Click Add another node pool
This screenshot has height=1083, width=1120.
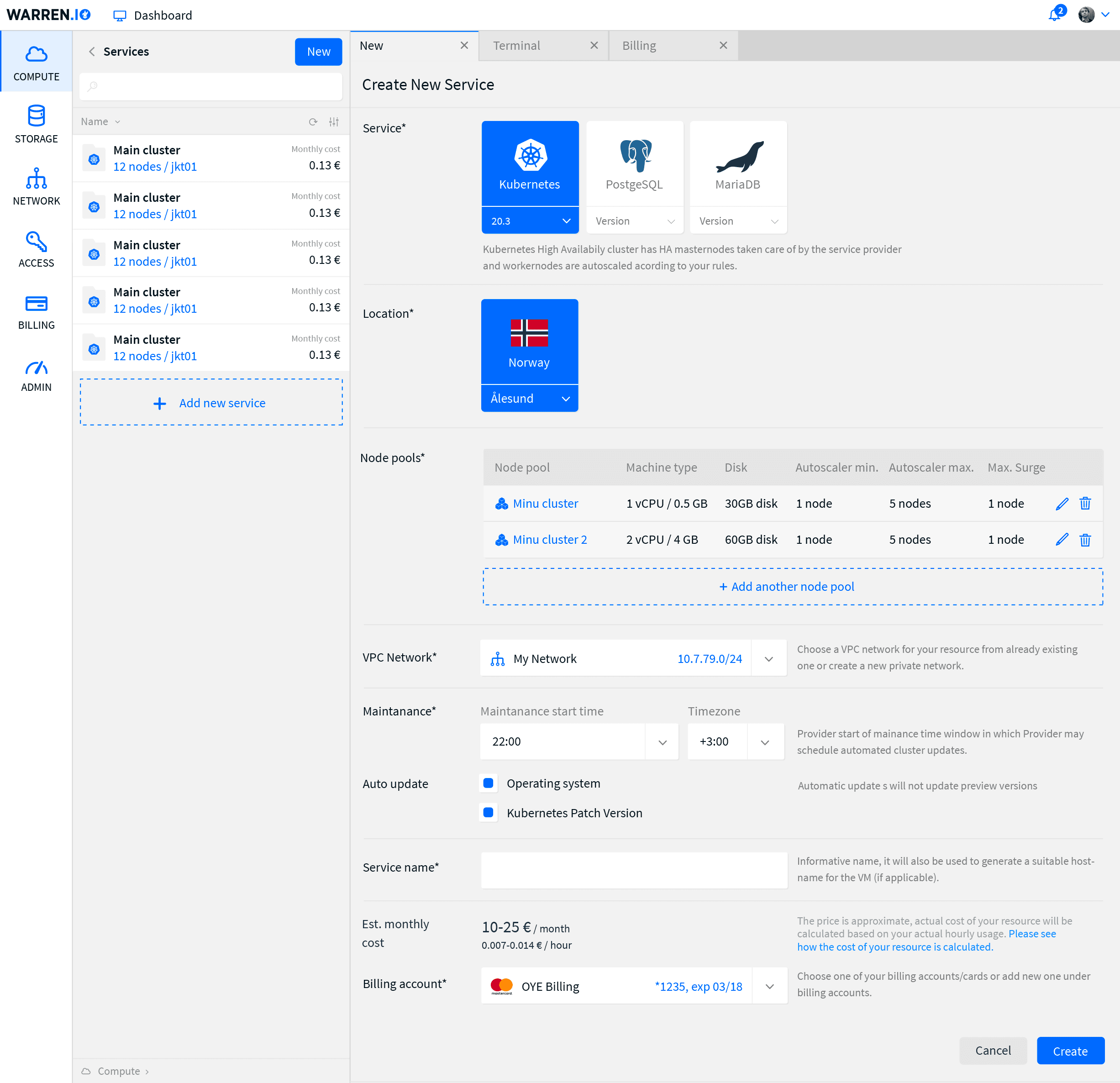pos(793,586)
